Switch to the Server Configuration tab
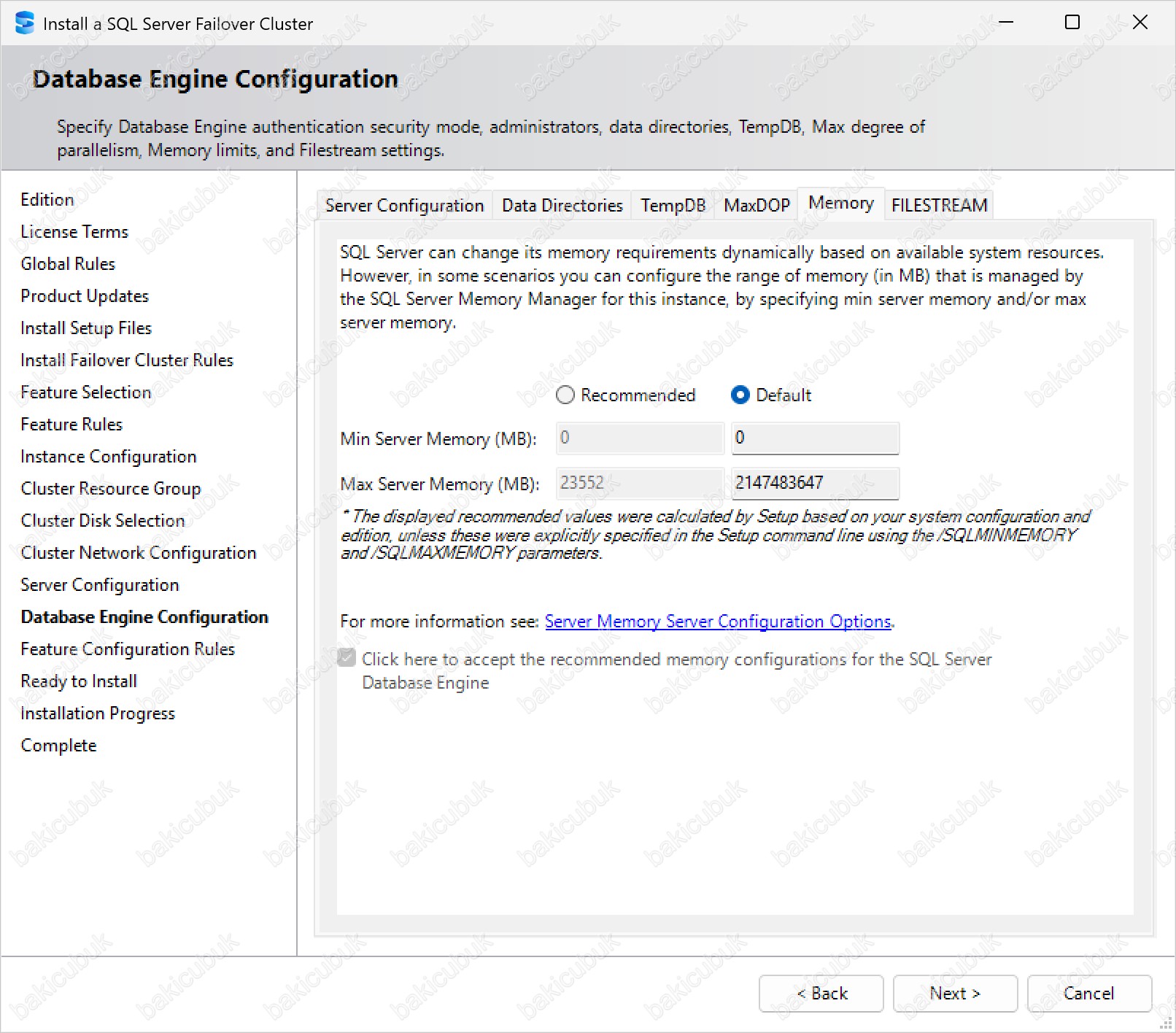This screenshot has width=1176, height=1033. click(404, 206)
